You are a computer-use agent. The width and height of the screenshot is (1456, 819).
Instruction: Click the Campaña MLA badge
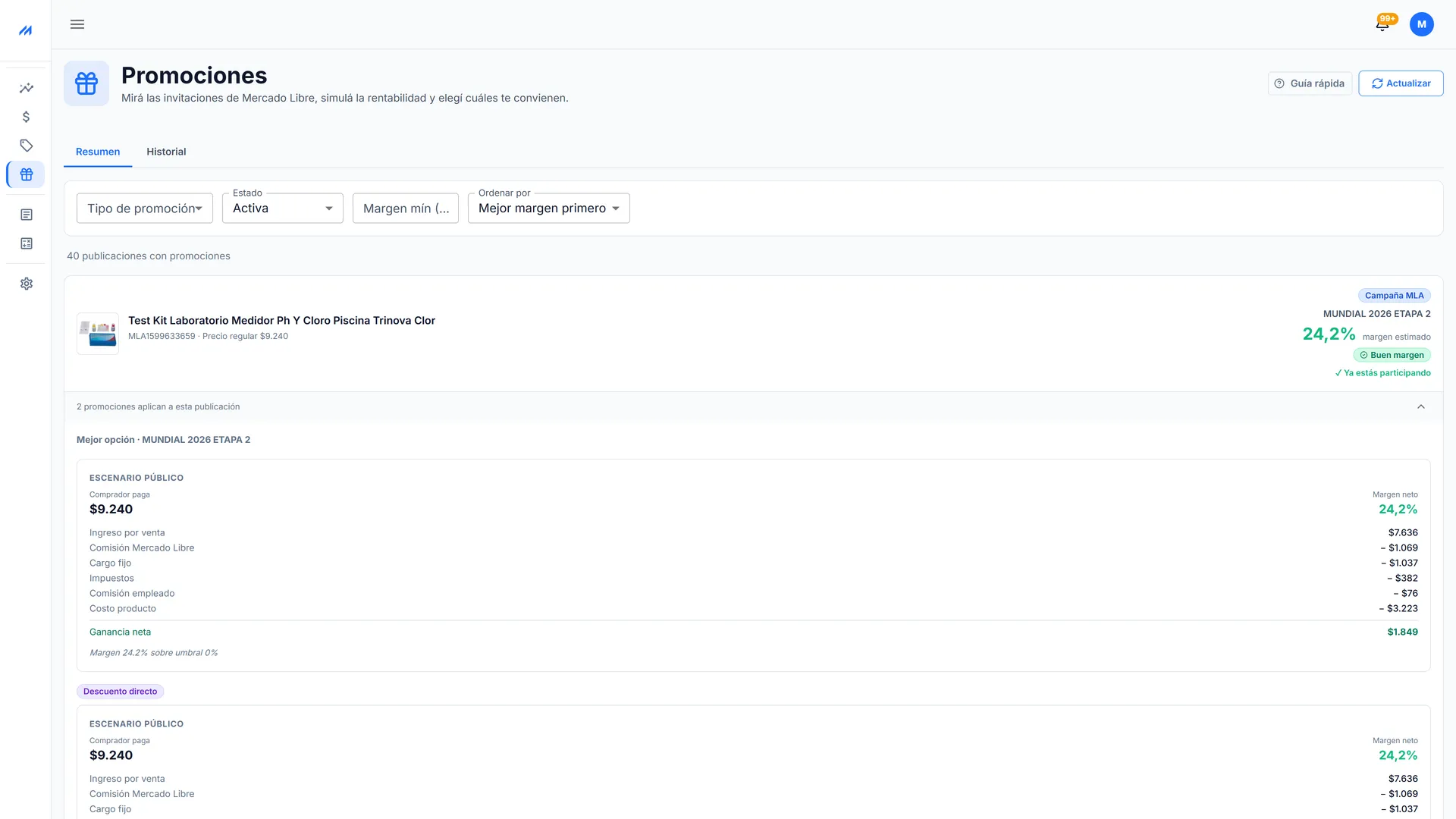1394,296
